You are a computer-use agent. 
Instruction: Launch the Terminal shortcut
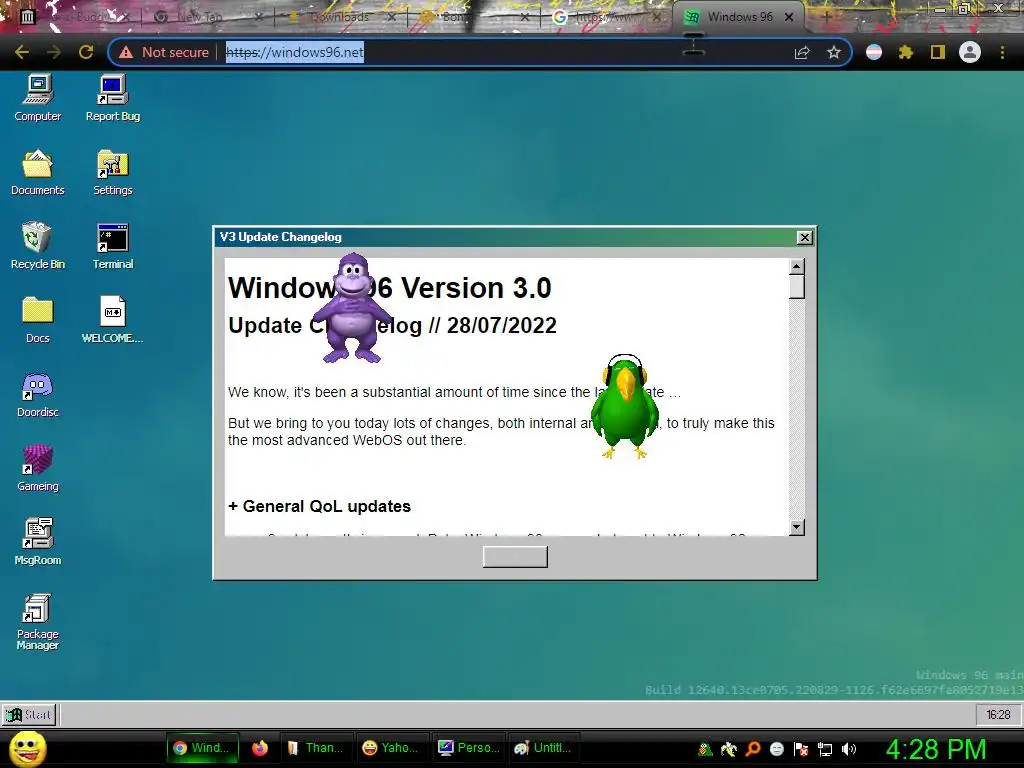[x=113, y=246]
